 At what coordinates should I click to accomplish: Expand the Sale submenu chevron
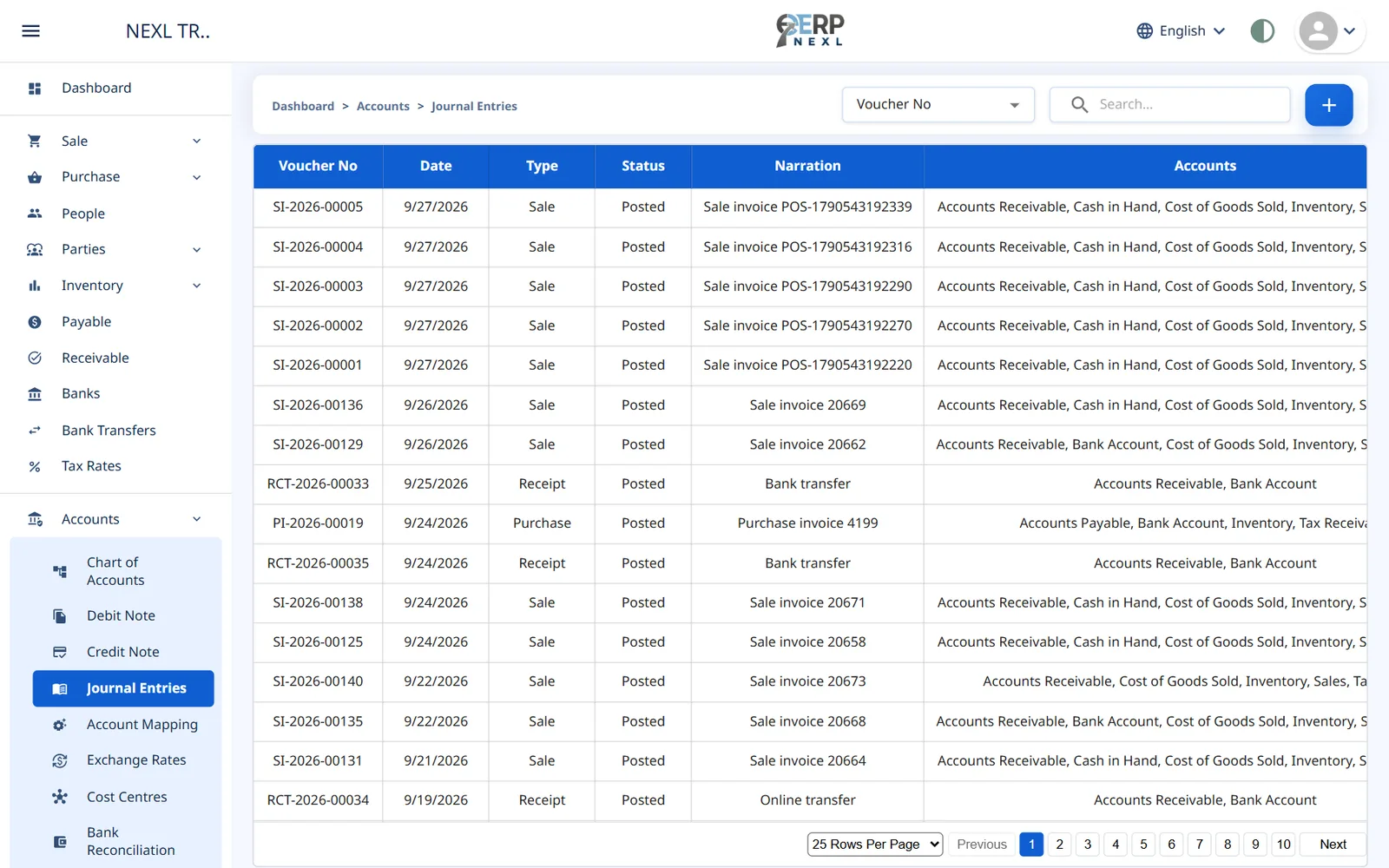point(197,141)
